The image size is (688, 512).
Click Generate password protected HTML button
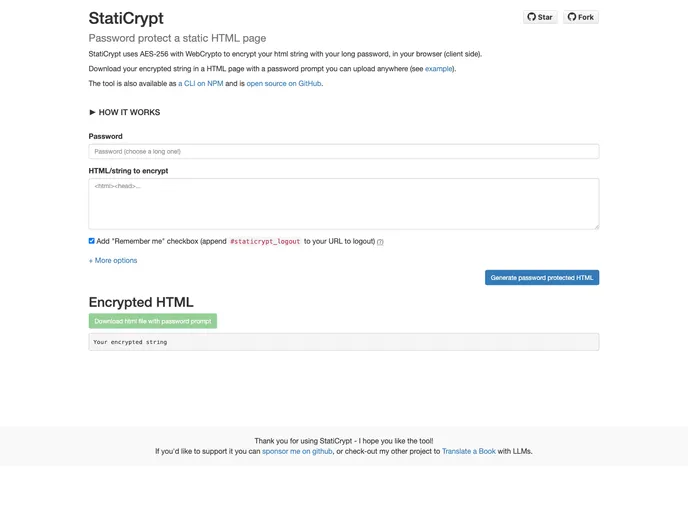point(542,277)
